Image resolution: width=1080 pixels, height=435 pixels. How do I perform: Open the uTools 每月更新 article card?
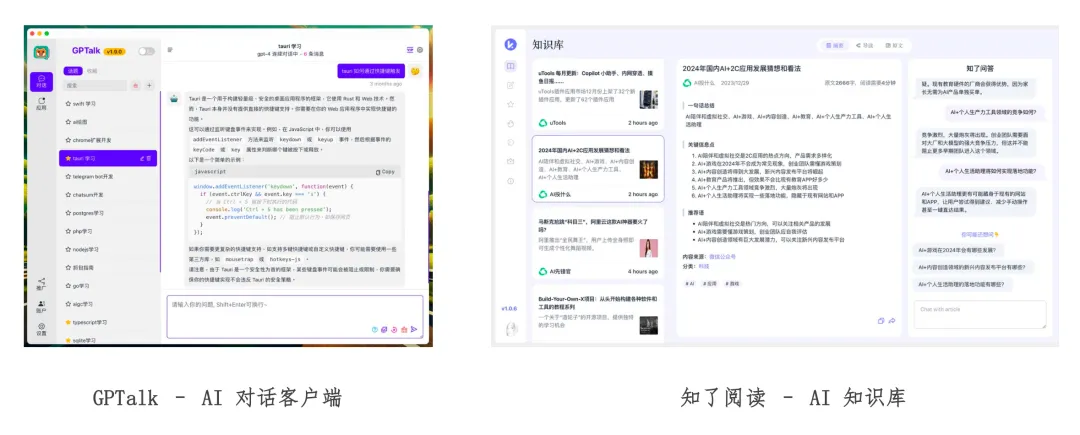point(598,96)
